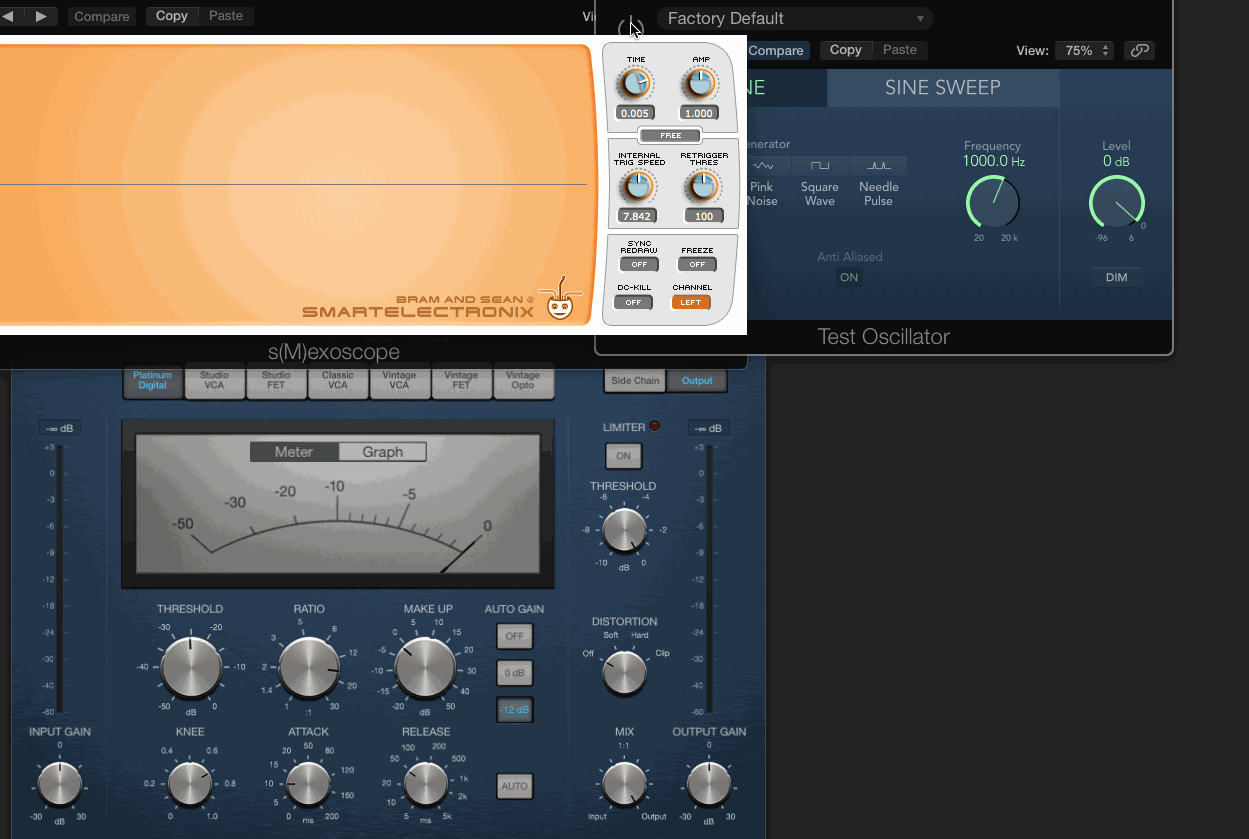Click the Make Up gain knob

click(x=426, y=667)
